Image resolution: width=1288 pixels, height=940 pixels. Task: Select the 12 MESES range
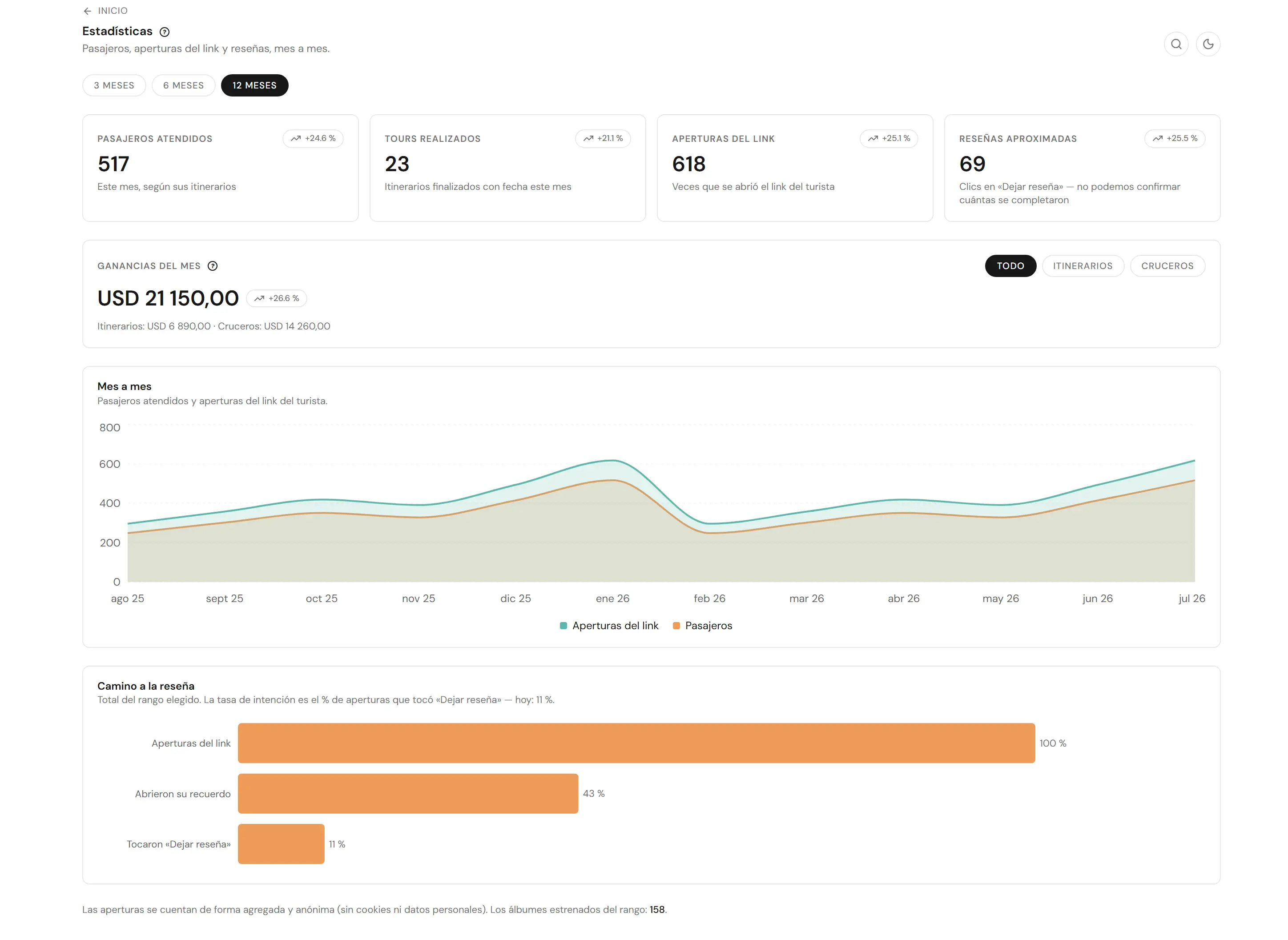click(254, 85)
